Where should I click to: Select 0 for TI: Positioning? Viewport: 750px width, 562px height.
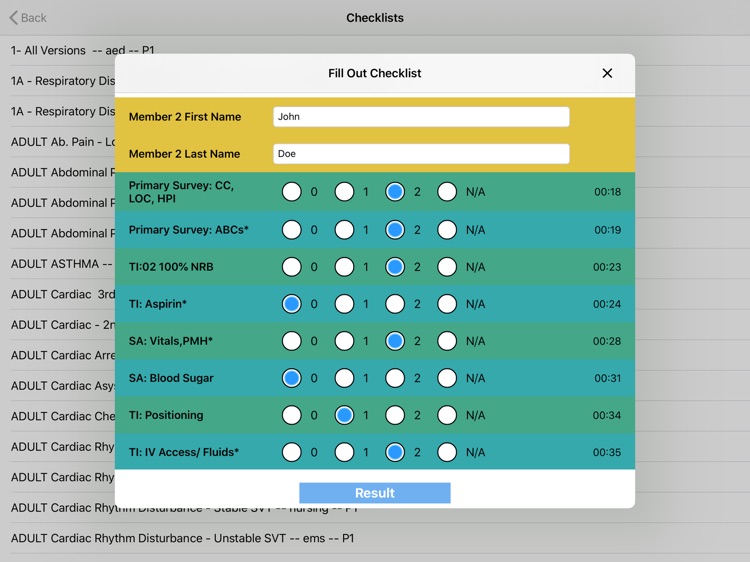(x=292, y=415)
